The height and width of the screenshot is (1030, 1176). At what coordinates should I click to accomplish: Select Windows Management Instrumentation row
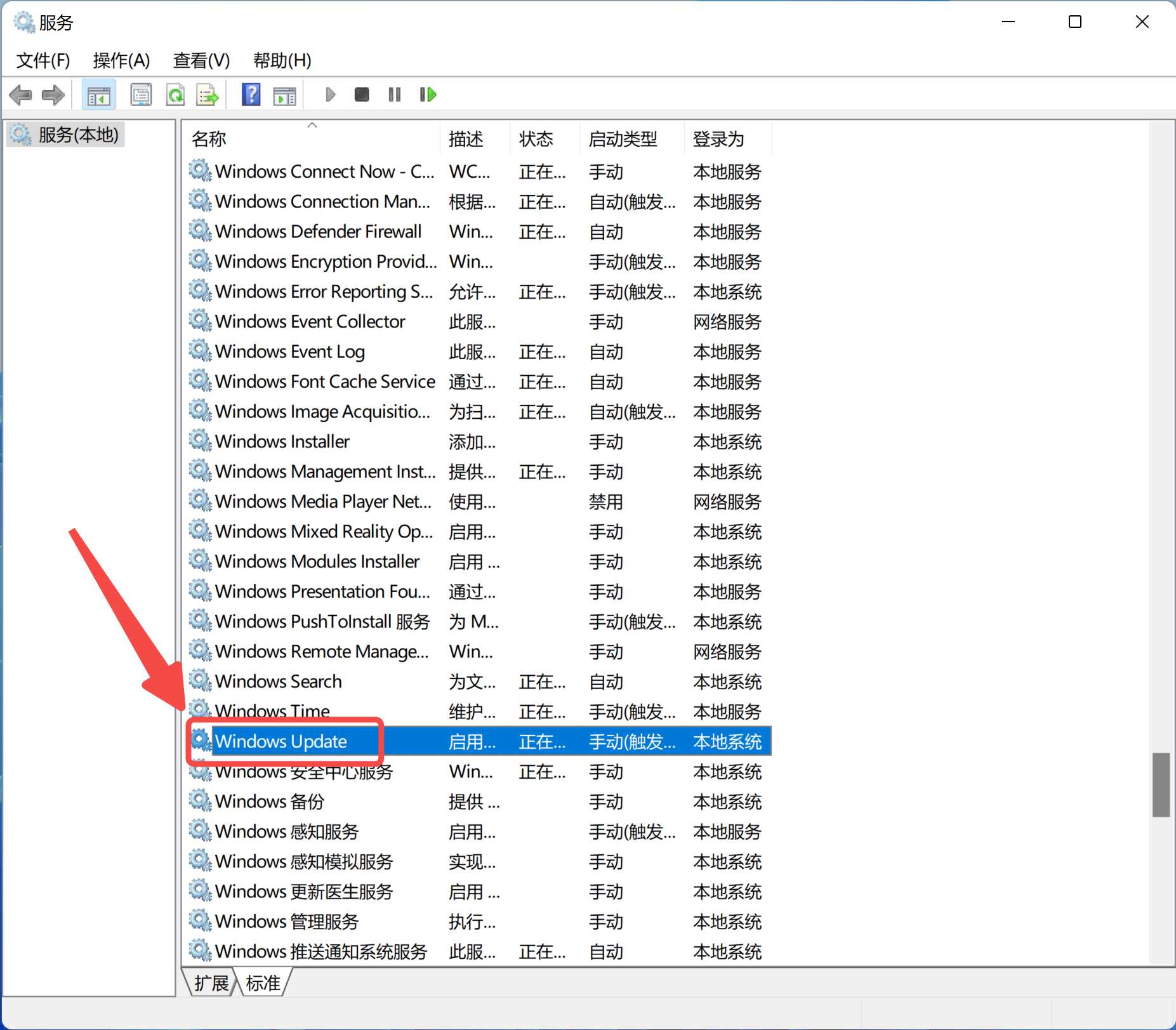pyautogui.click(x=480, y=472)
